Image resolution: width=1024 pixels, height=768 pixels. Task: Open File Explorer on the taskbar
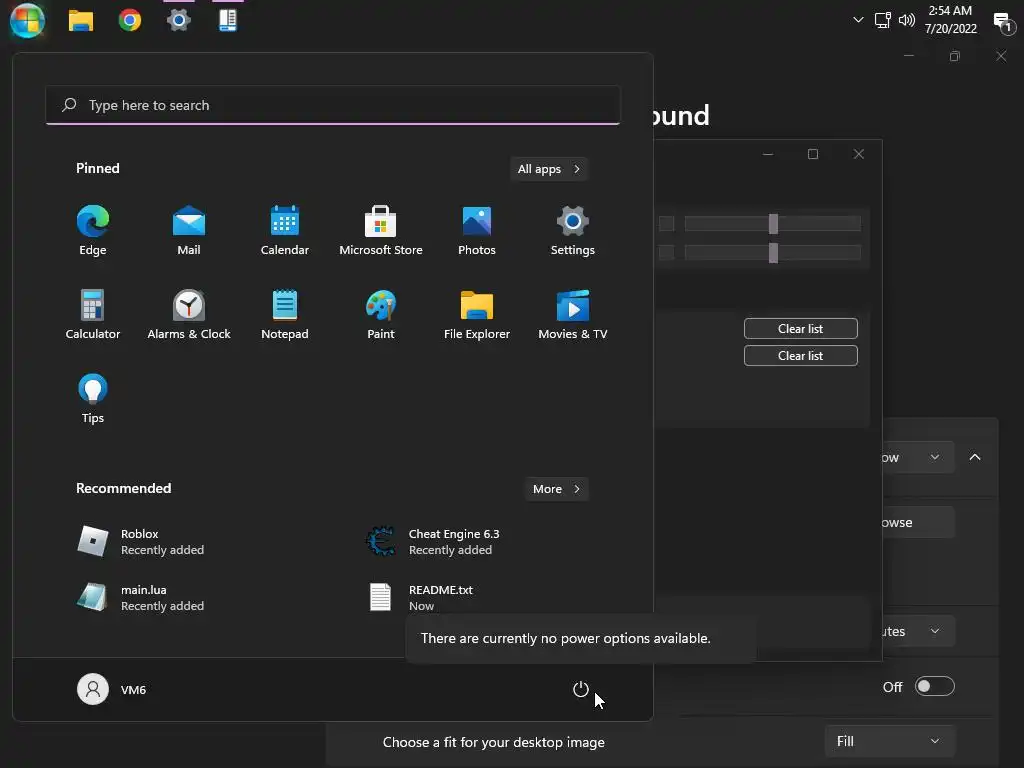[x=81, y=20]
